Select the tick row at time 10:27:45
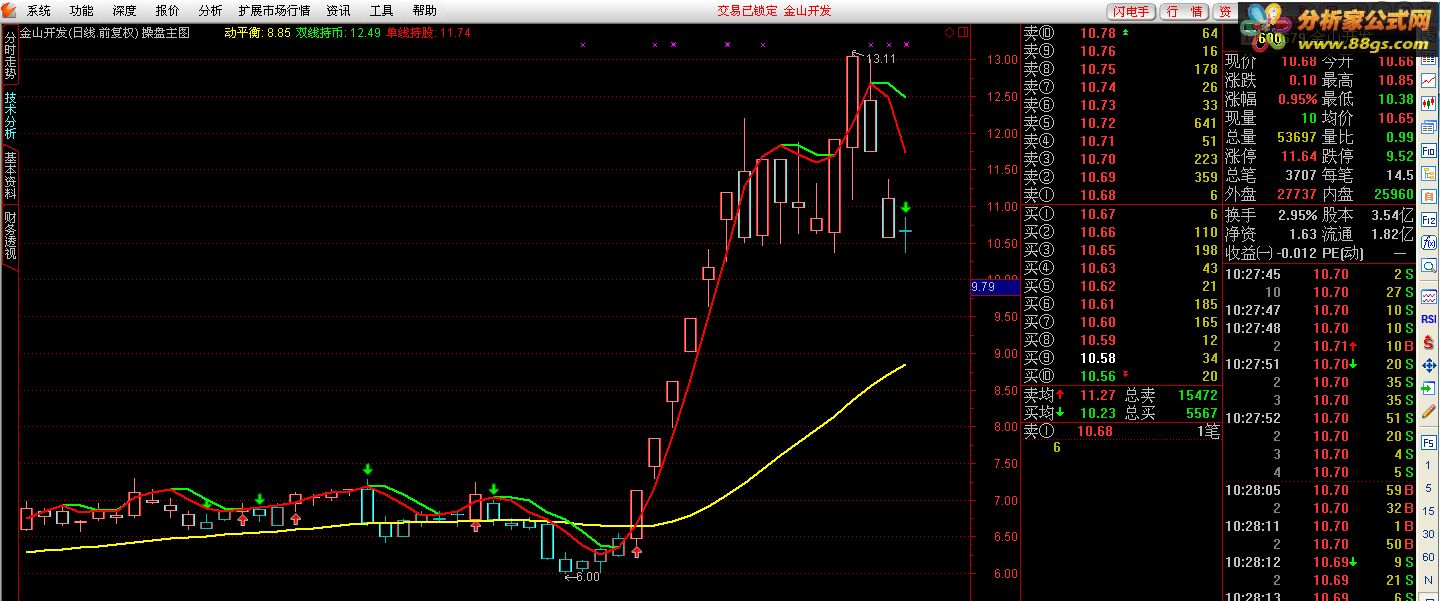1440x601 pixels. tap(1320, 274)
